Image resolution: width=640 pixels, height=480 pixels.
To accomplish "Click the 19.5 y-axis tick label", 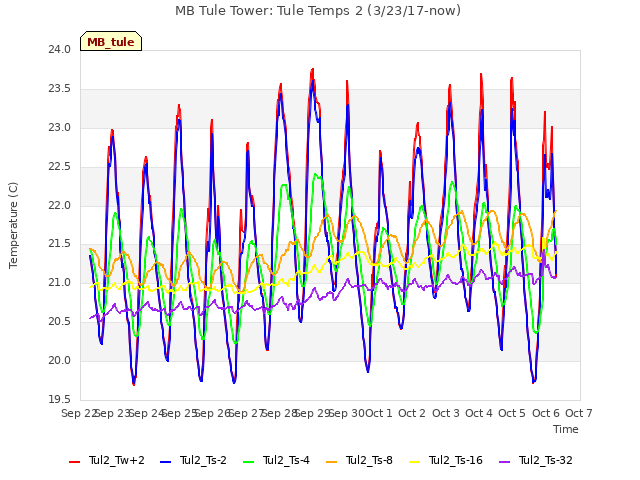I will 60,399.
